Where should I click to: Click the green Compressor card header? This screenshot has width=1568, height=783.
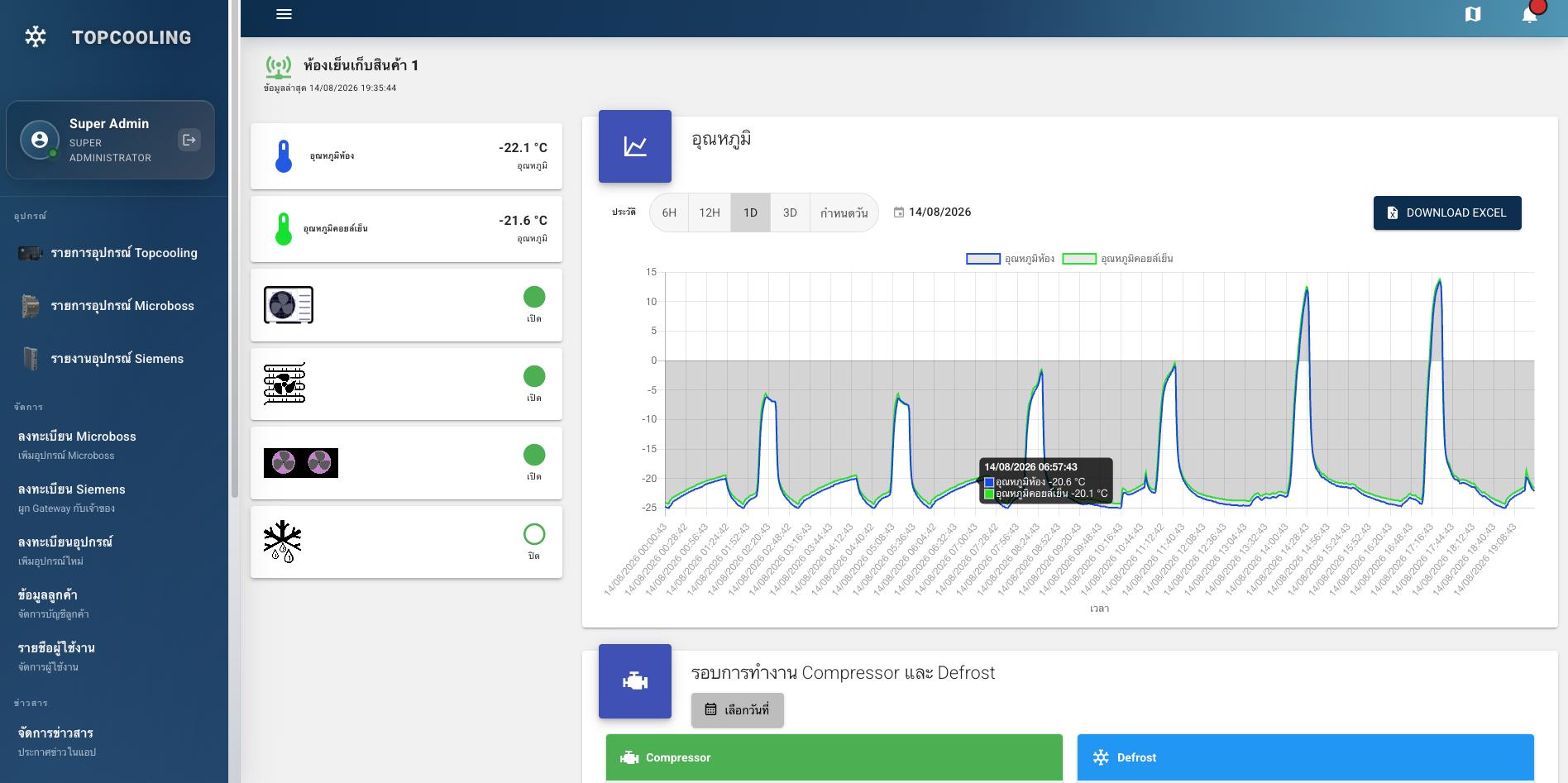click(x=834, y=757)
